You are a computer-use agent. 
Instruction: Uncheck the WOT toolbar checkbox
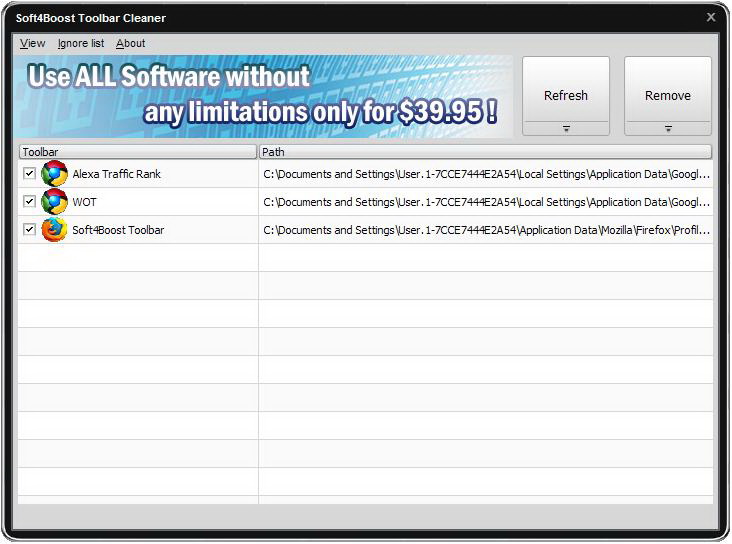29,202
